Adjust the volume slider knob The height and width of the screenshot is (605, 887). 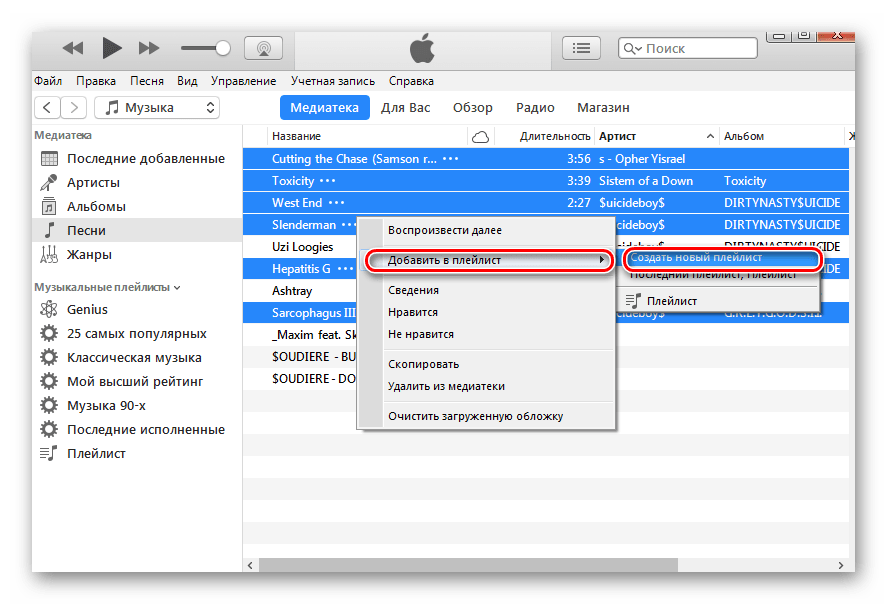point(223,48)
